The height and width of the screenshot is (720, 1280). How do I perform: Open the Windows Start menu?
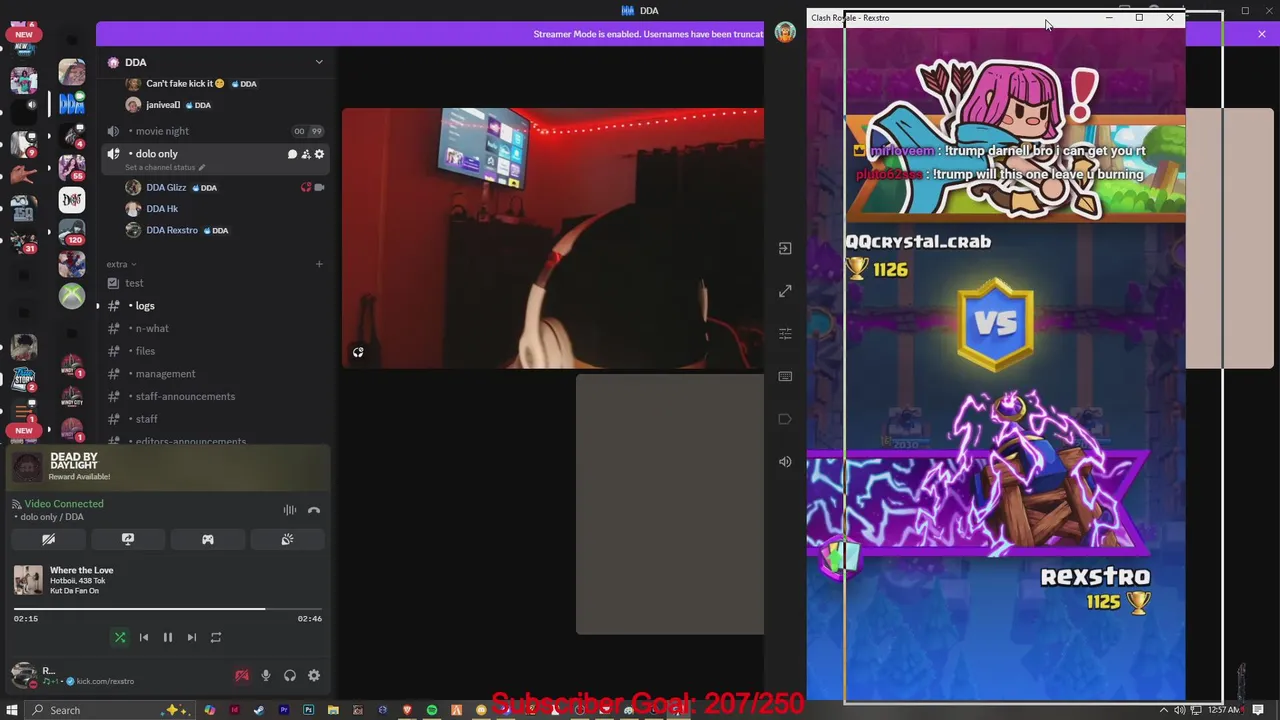tap(12, 710)
